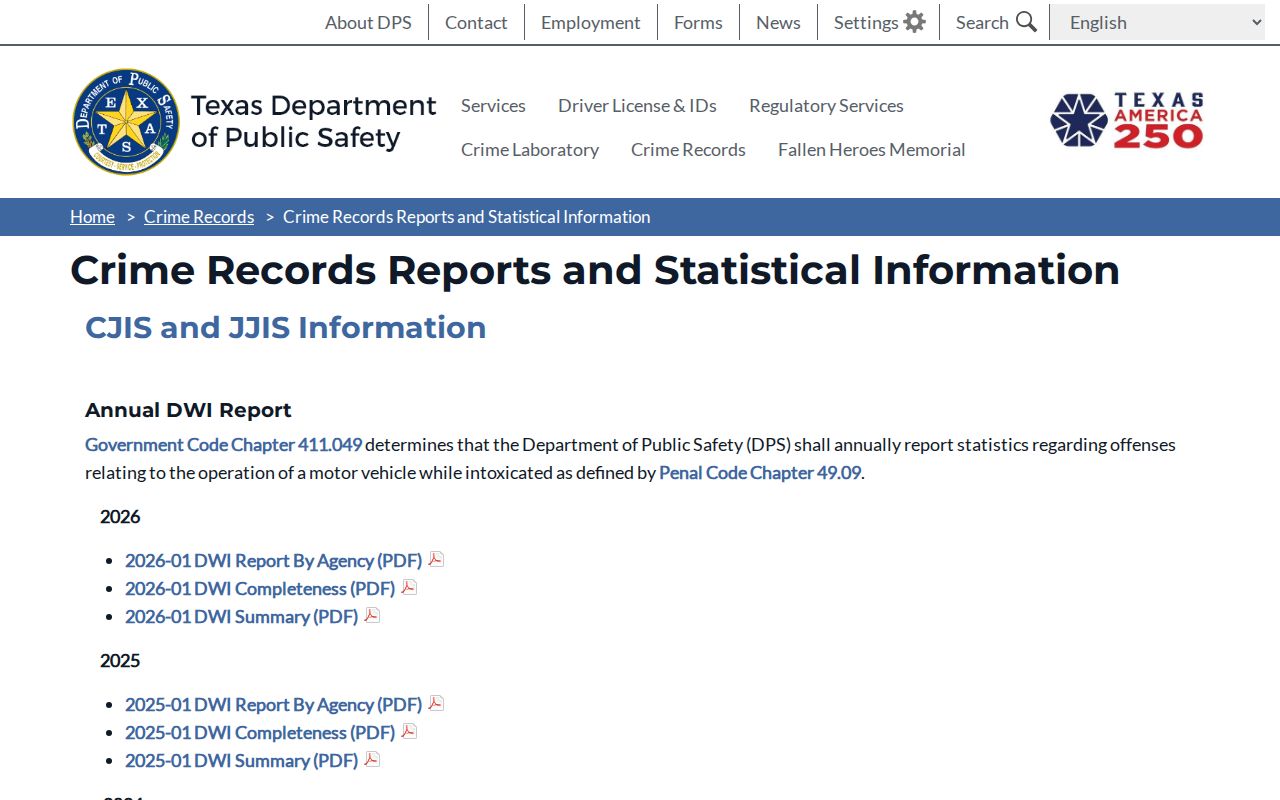
Task: Open 2026-01 DWI Completeness PDF link
Action: (260, 588)
